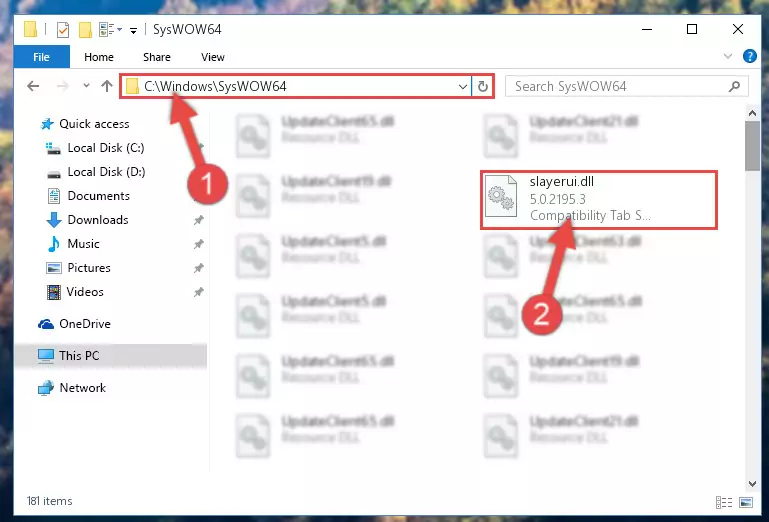Screen dimensions: 769x522
Task: Click the address bar path C:\Windows\SysWOW64
Action: 215,86
